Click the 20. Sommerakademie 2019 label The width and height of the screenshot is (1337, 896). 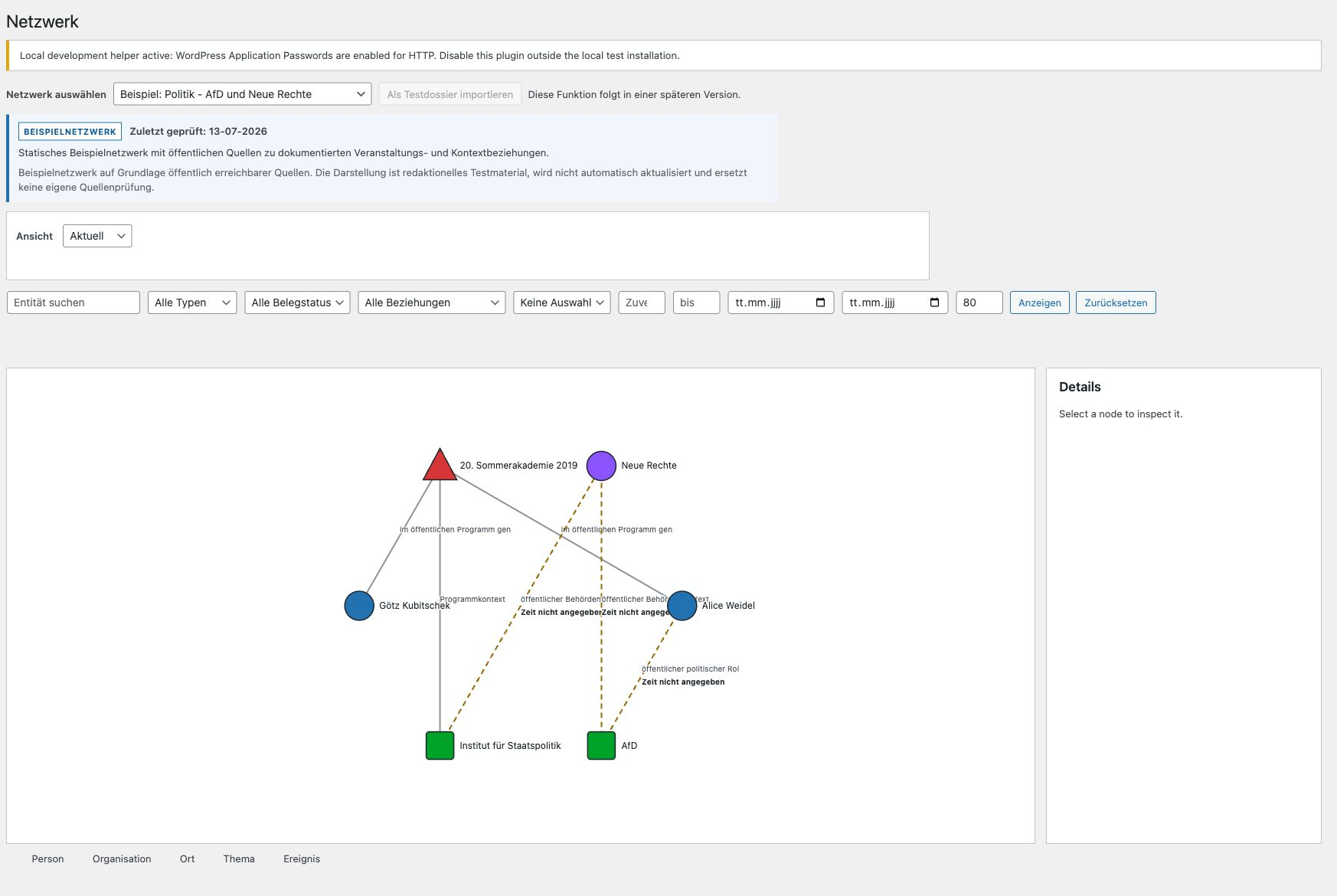[518, 466]
